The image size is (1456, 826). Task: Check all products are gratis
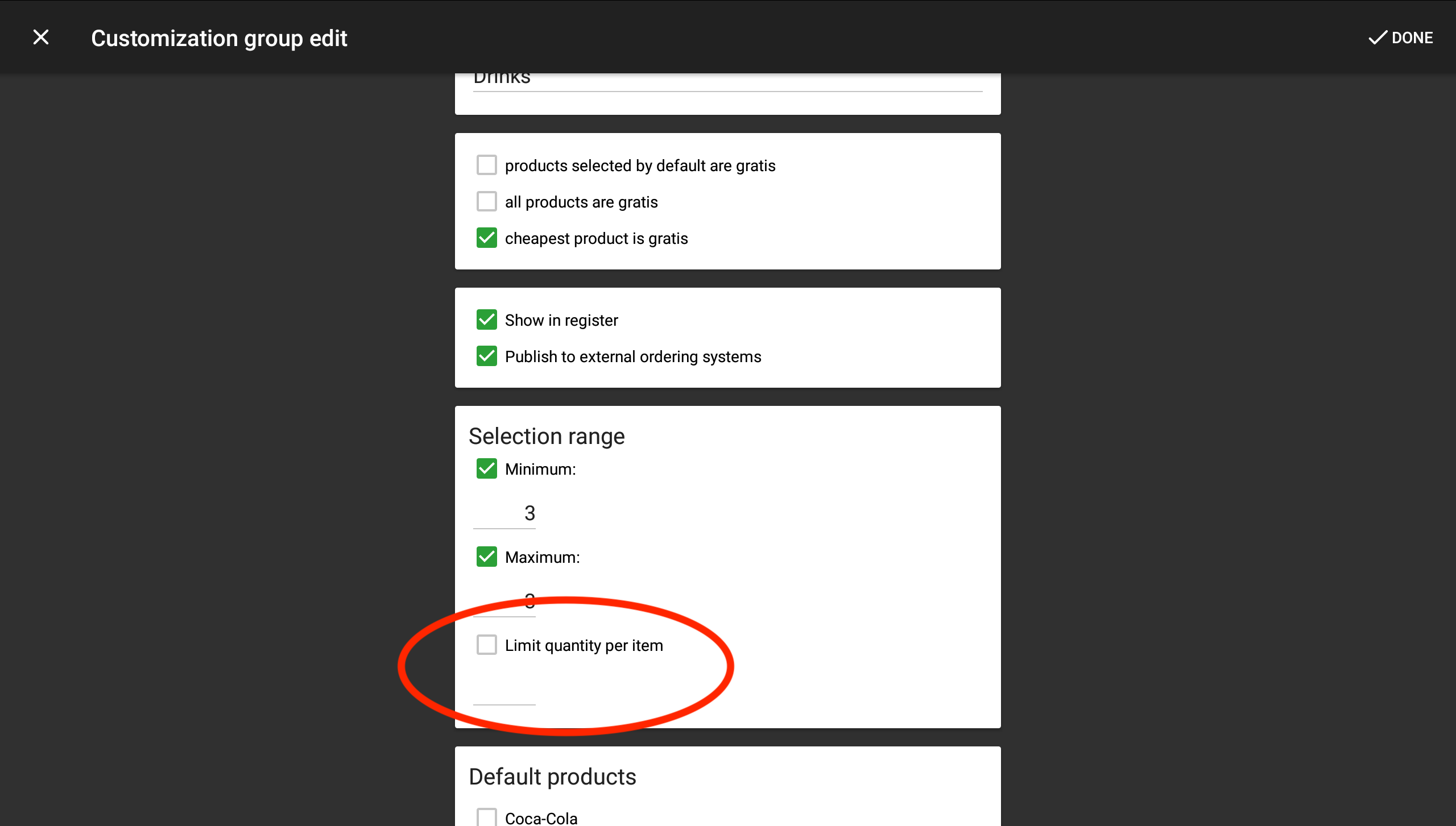click(x=486, y=202)
